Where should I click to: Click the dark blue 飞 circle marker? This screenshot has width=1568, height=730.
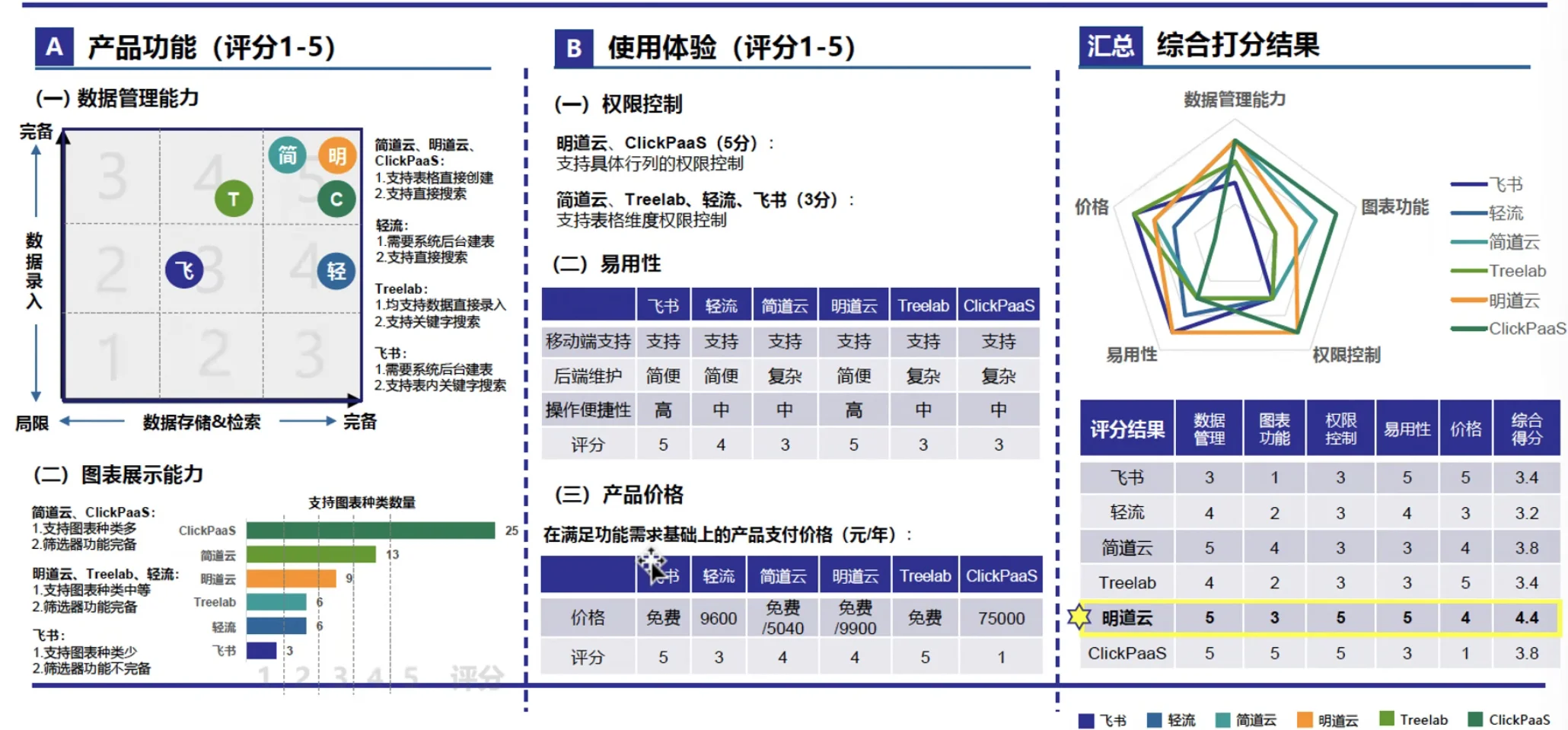click(184, 270)
